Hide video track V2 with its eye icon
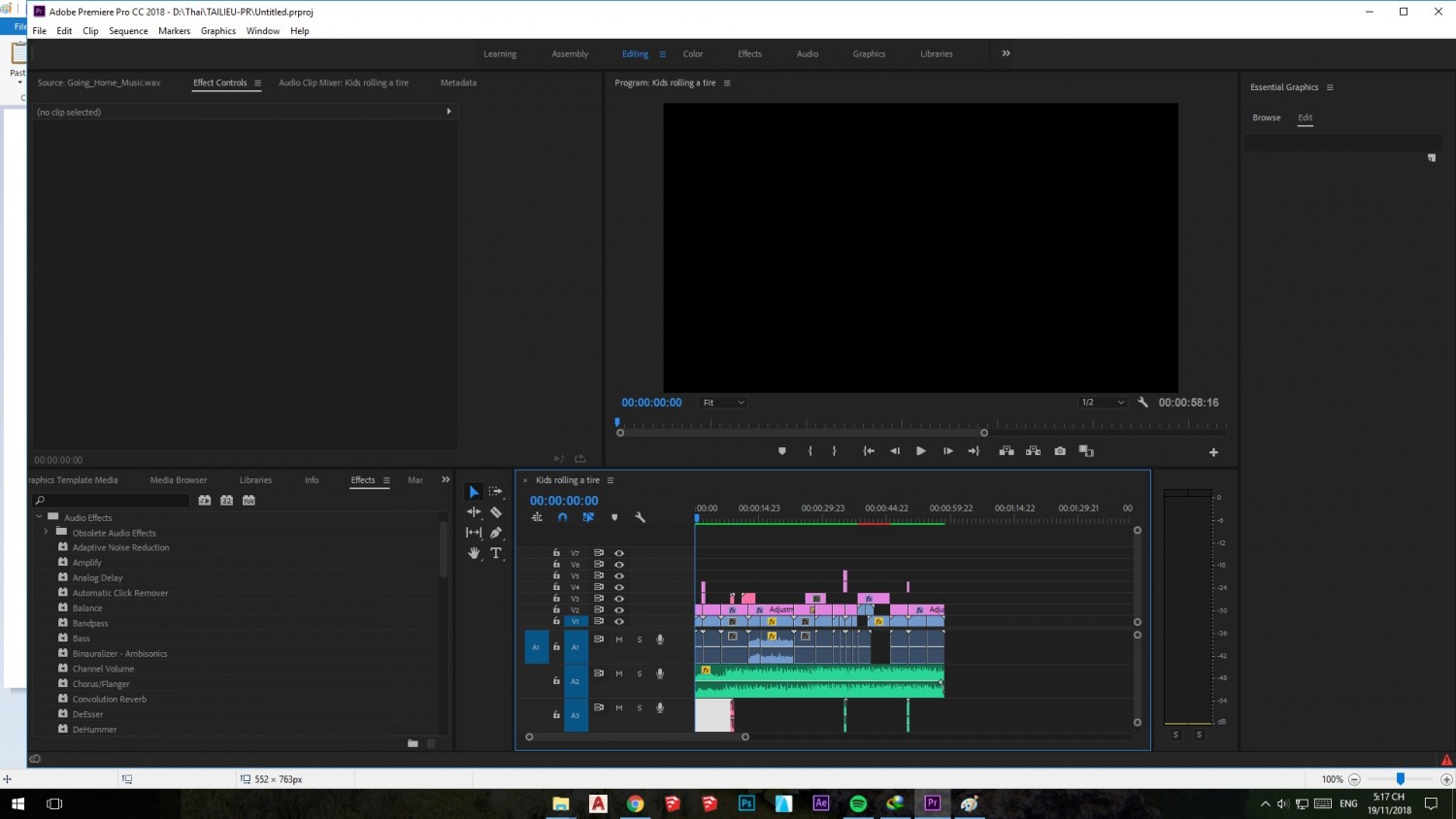 619,610
